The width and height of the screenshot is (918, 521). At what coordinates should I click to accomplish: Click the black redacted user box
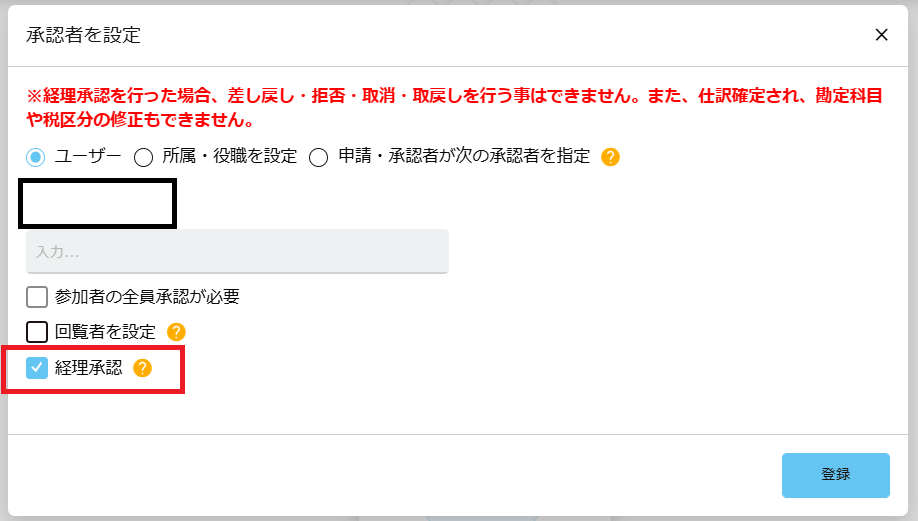click(97, 204)
